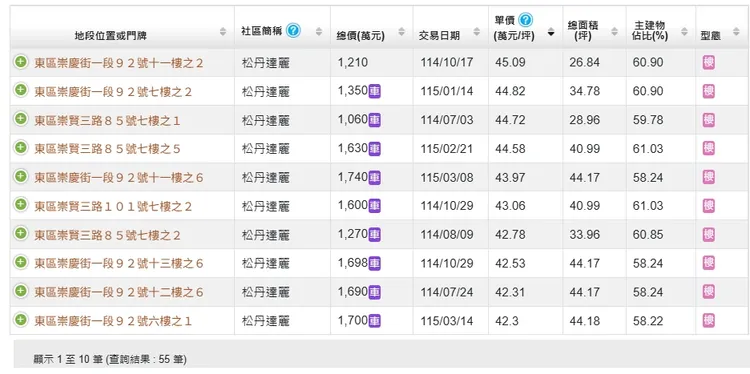The width and height of the screenshot is (750, 374).
Task: Click 樓 type badge in 114/07/03 row
Action: 709,120
